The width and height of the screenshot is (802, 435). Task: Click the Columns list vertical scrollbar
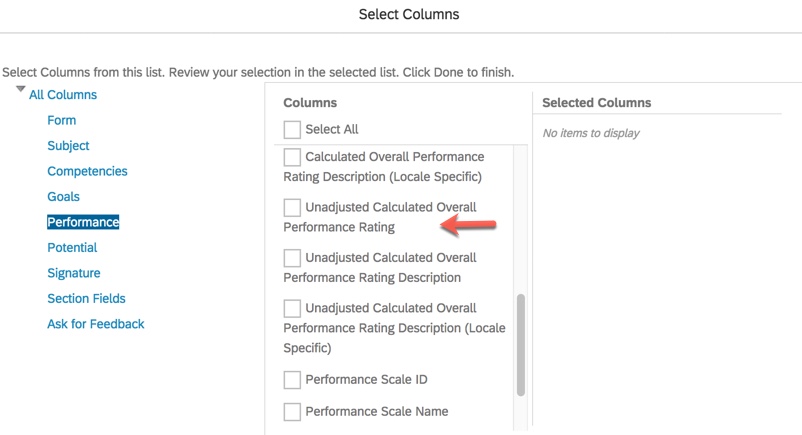pos(520,344)
